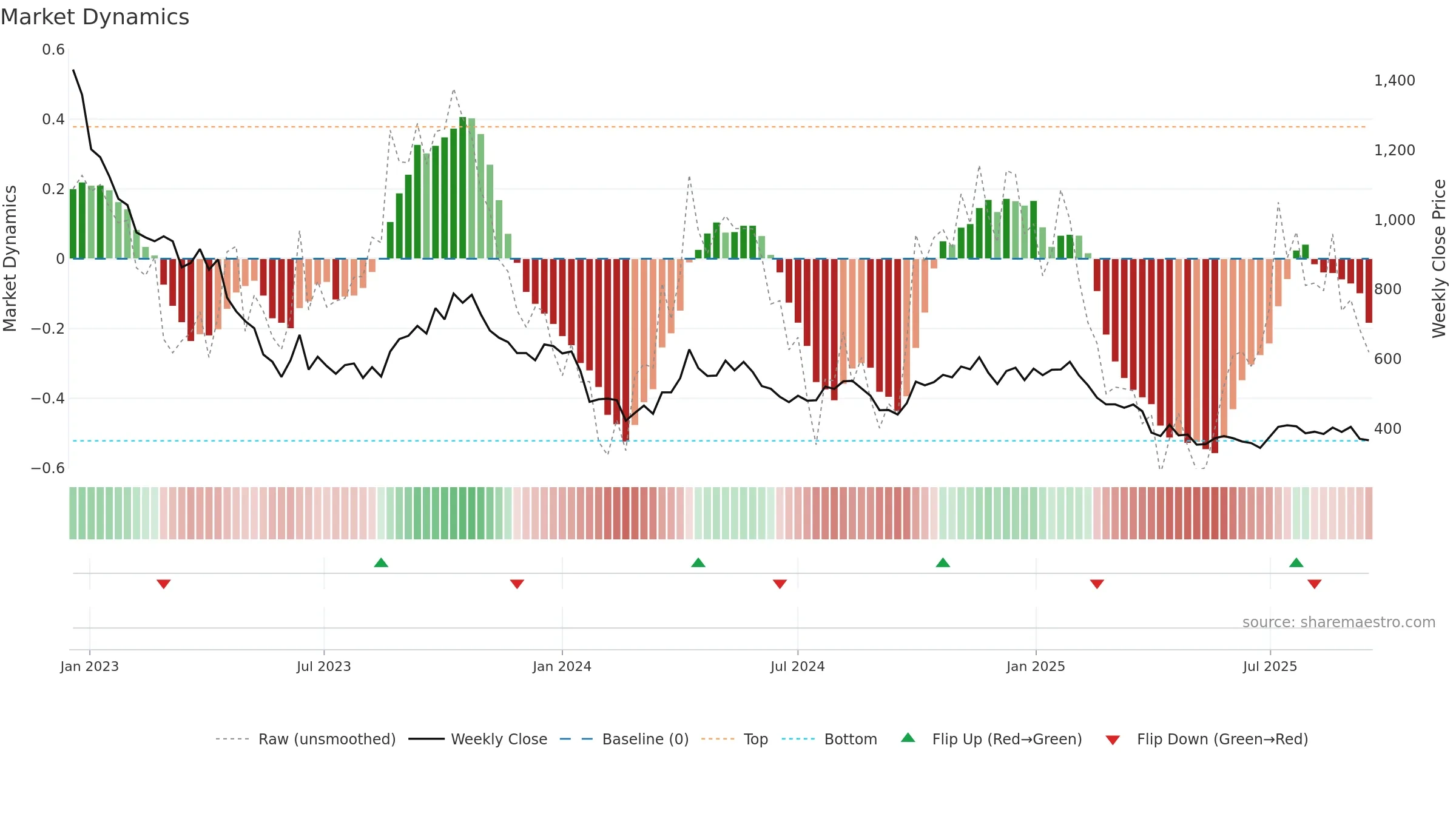This screenshot has height=819, width=1456.
Task: Click the 1,000 price axis label
Action: [x=1395, y=220]
